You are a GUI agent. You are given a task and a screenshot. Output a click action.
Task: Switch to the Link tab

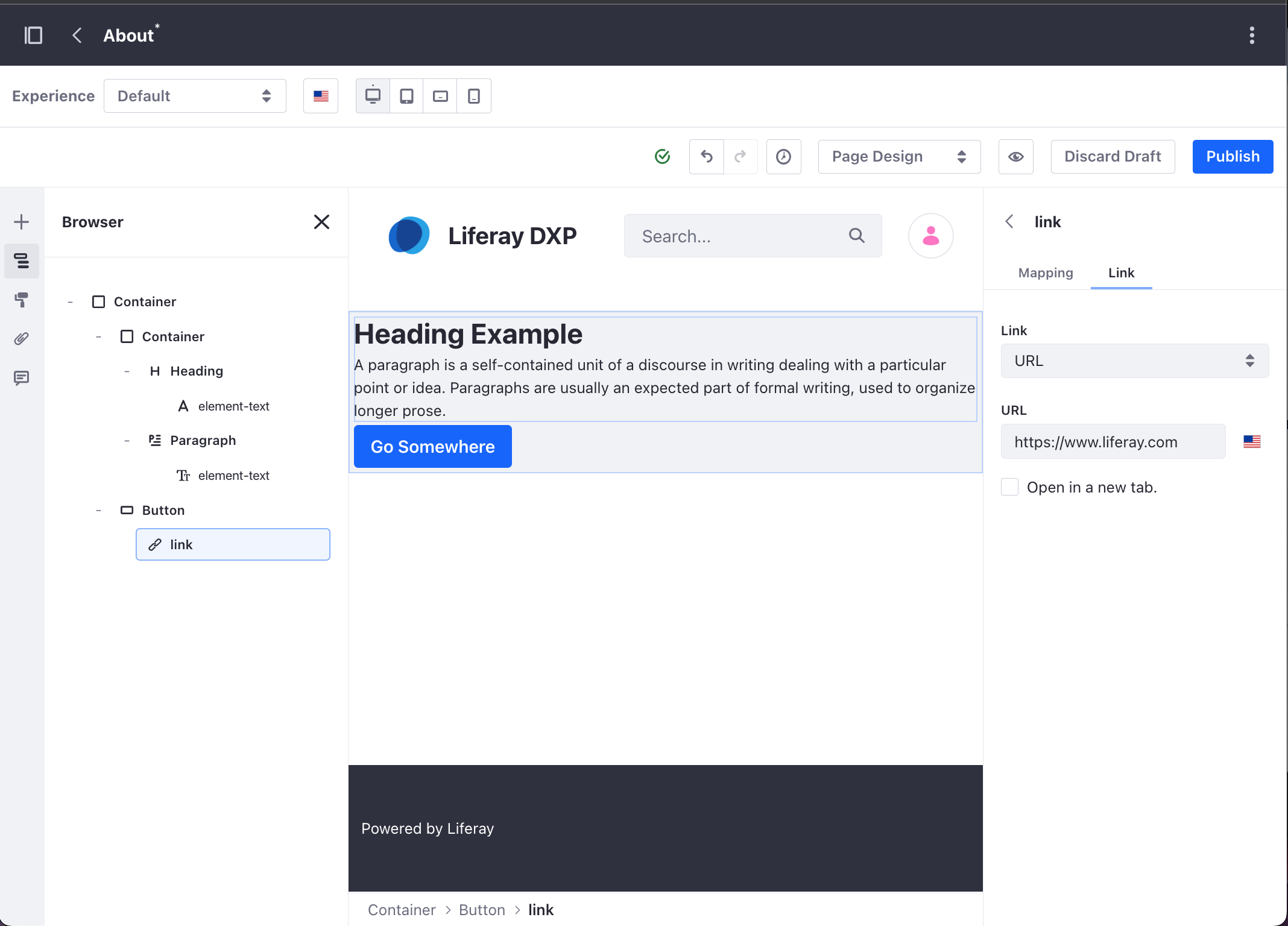pos(1121,272)
